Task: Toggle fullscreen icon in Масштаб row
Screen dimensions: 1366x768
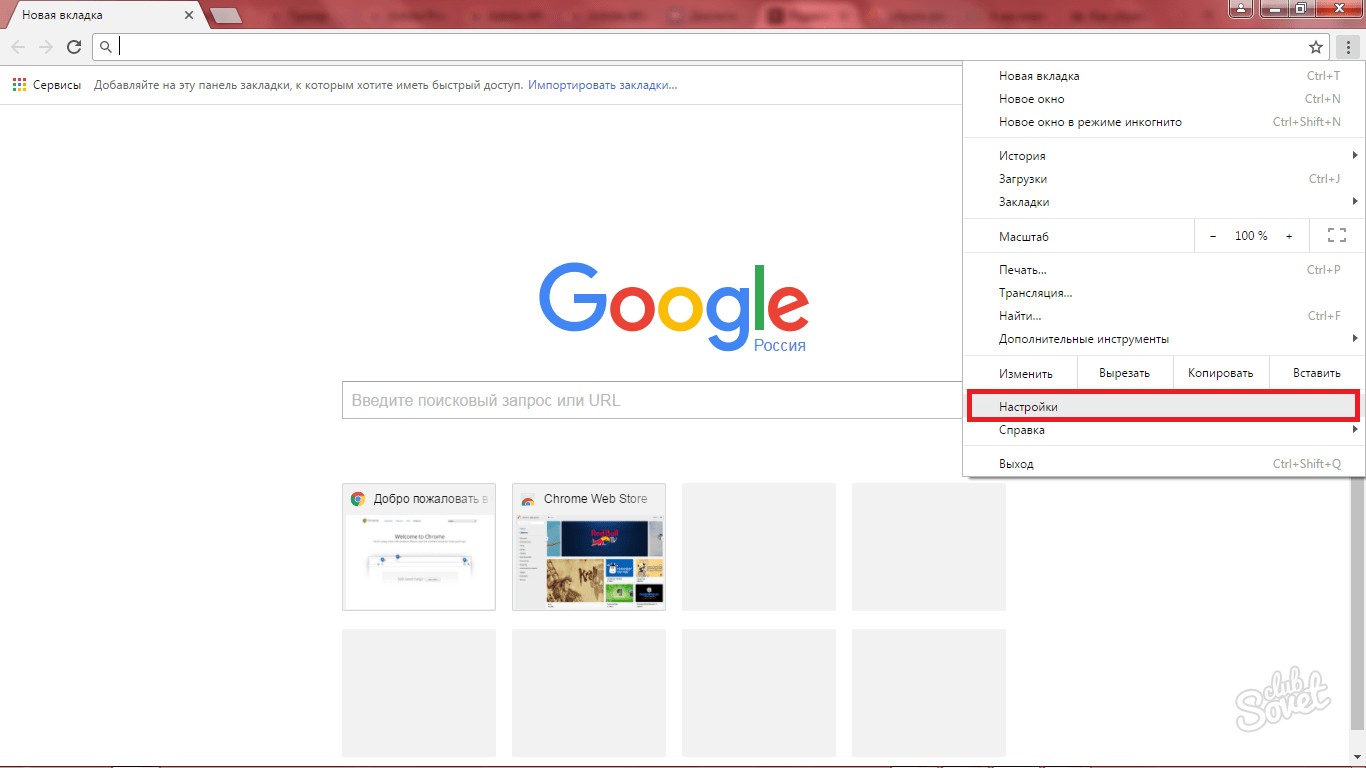Action: [1337, 236]
